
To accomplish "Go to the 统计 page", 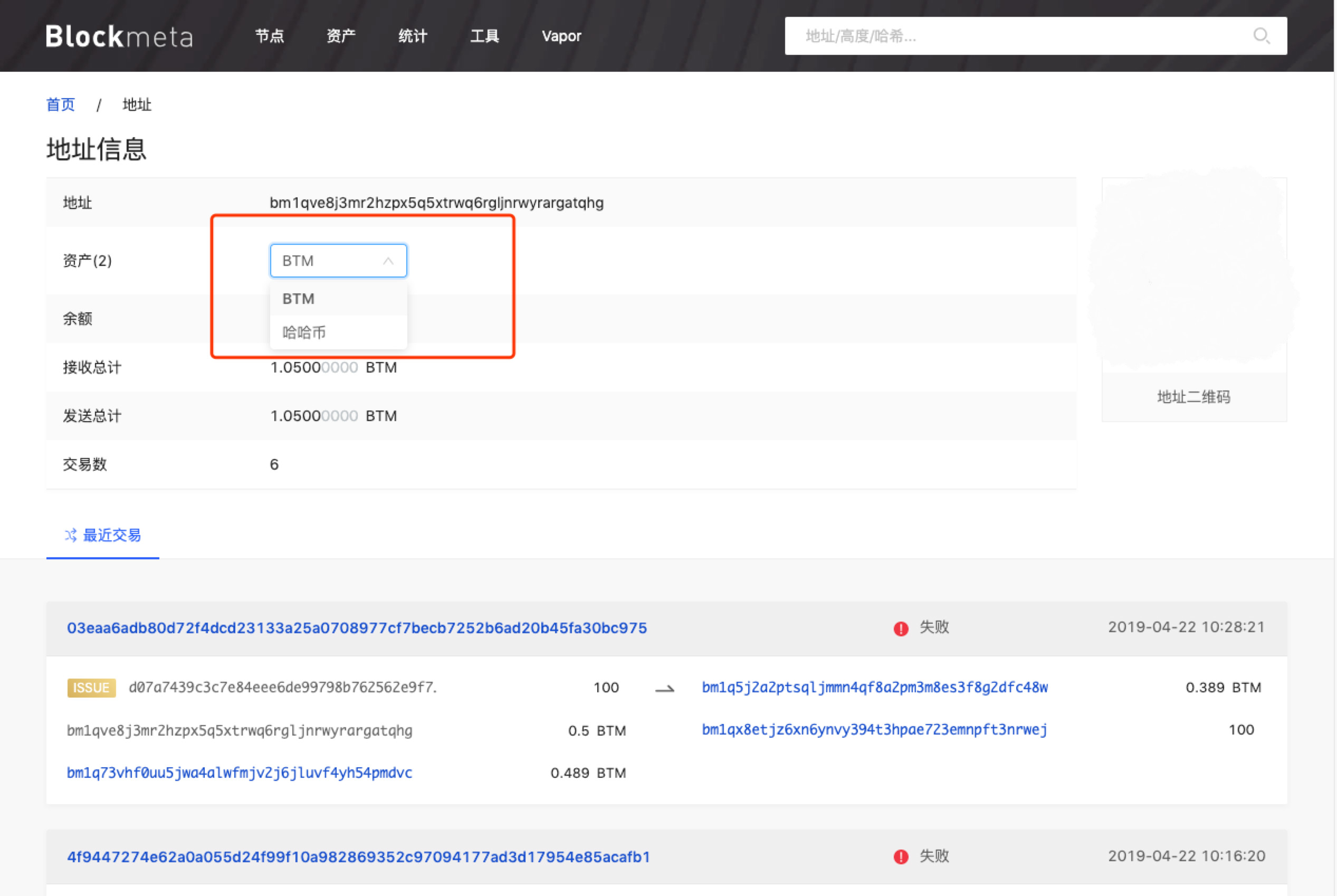I will tap(413, 36).
